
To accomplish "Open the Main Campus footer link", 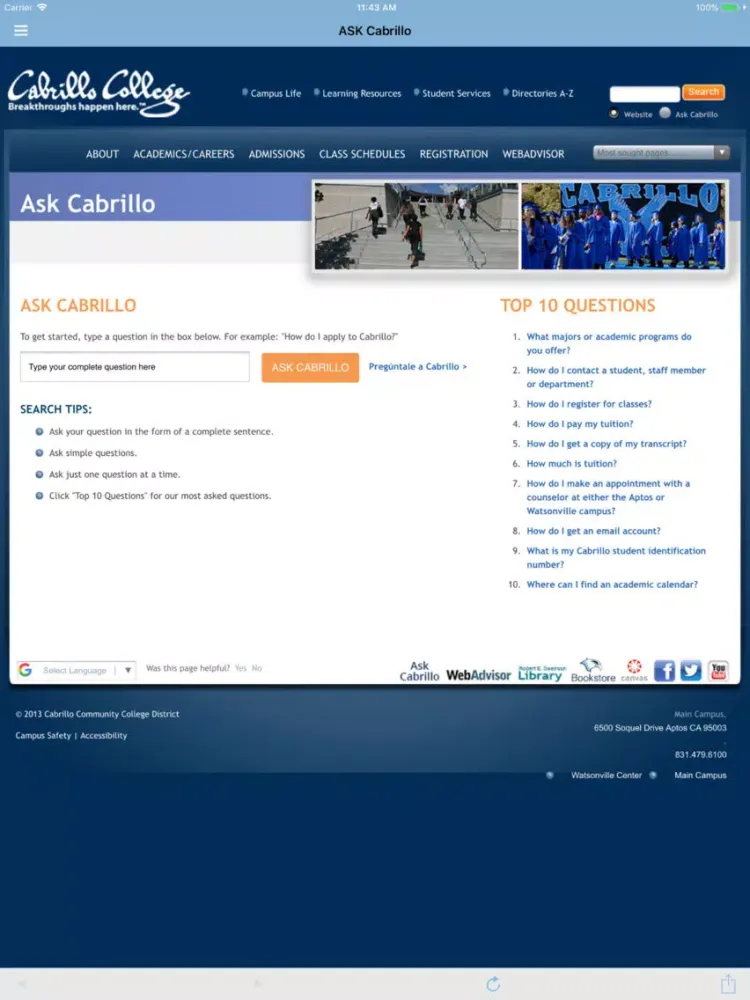I will [x=700, y=775].
